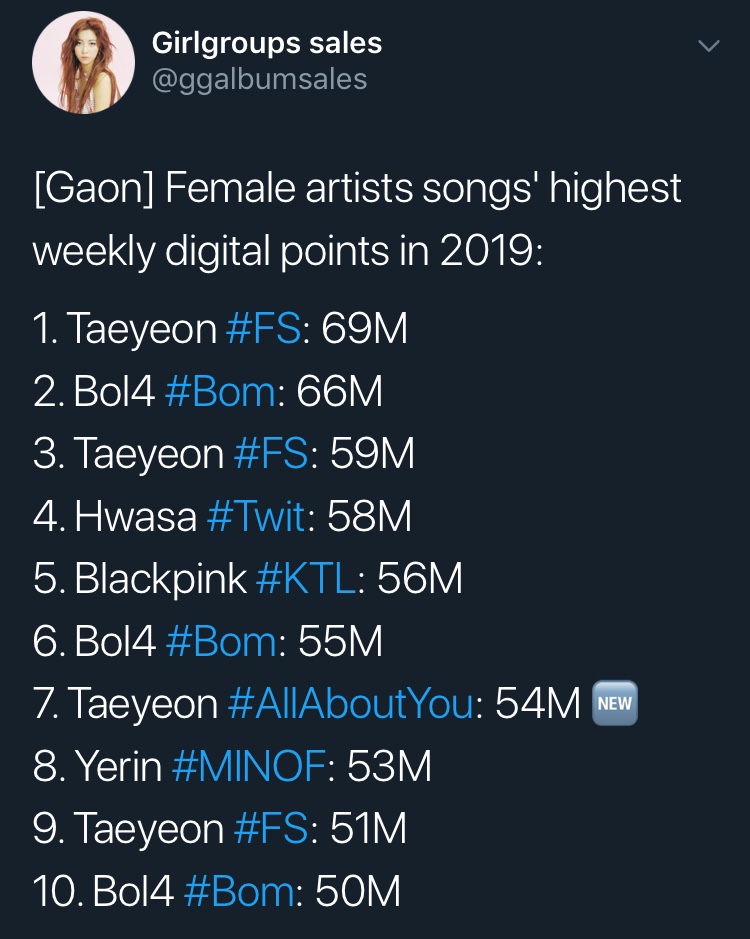Tap #FS hashtag in the 51M line
Viewport: 750px width, 939px height.
pos(271,829)
